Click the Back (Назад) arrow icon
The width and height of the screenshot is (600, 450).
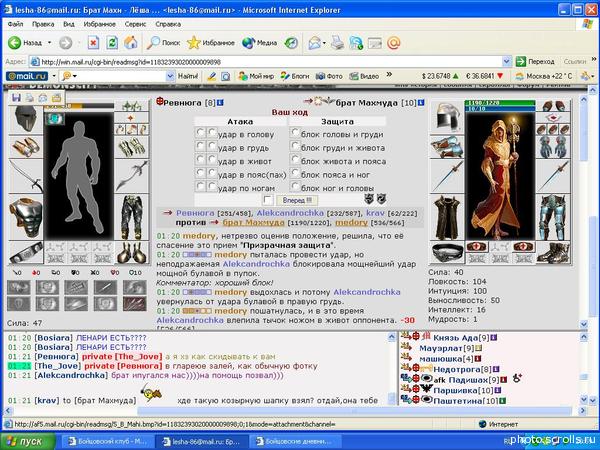pyautogui.click(x=15, y=42)
